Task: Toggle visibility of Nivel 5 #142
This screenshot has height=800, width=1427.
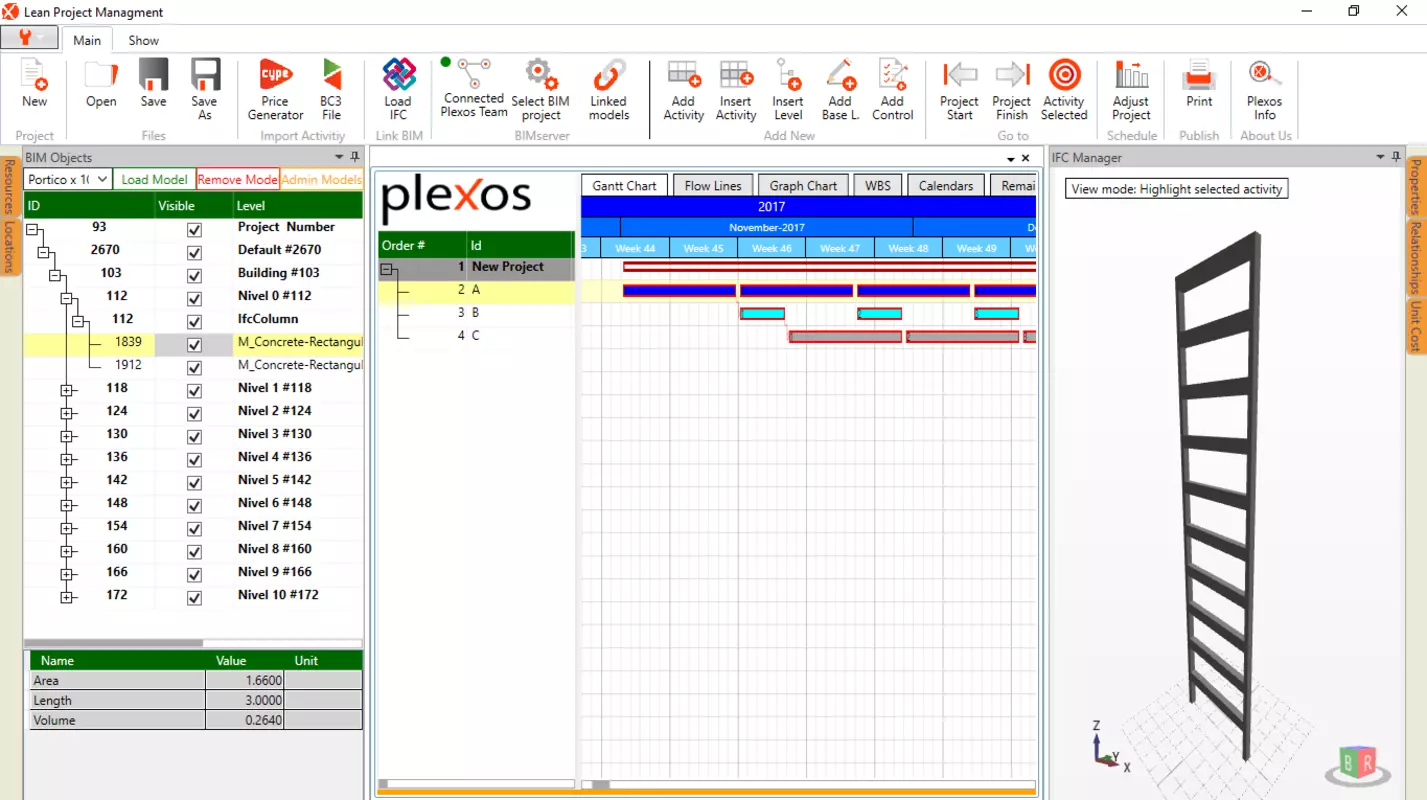Action: pos(194,483)
